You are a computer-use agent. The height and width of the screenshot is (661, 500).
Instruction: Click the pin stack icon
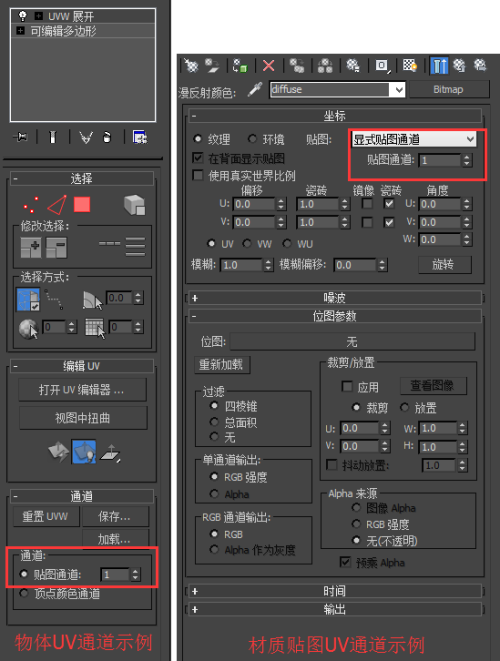[x=20, y=137]
